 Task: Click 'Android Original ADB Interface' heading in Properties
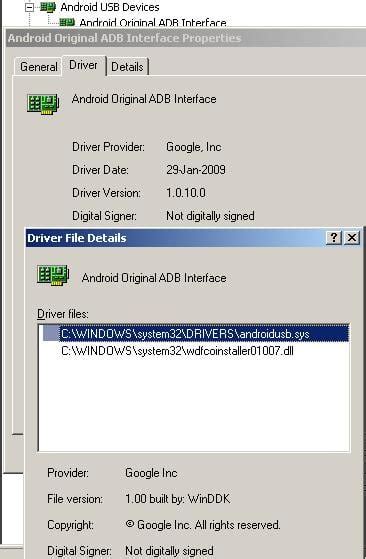[x=144, y=99]
